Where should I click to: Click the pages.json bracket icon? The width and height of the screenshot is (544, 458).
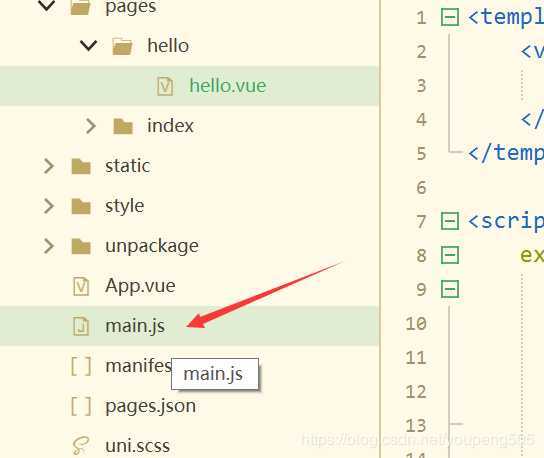coord(81,406)
